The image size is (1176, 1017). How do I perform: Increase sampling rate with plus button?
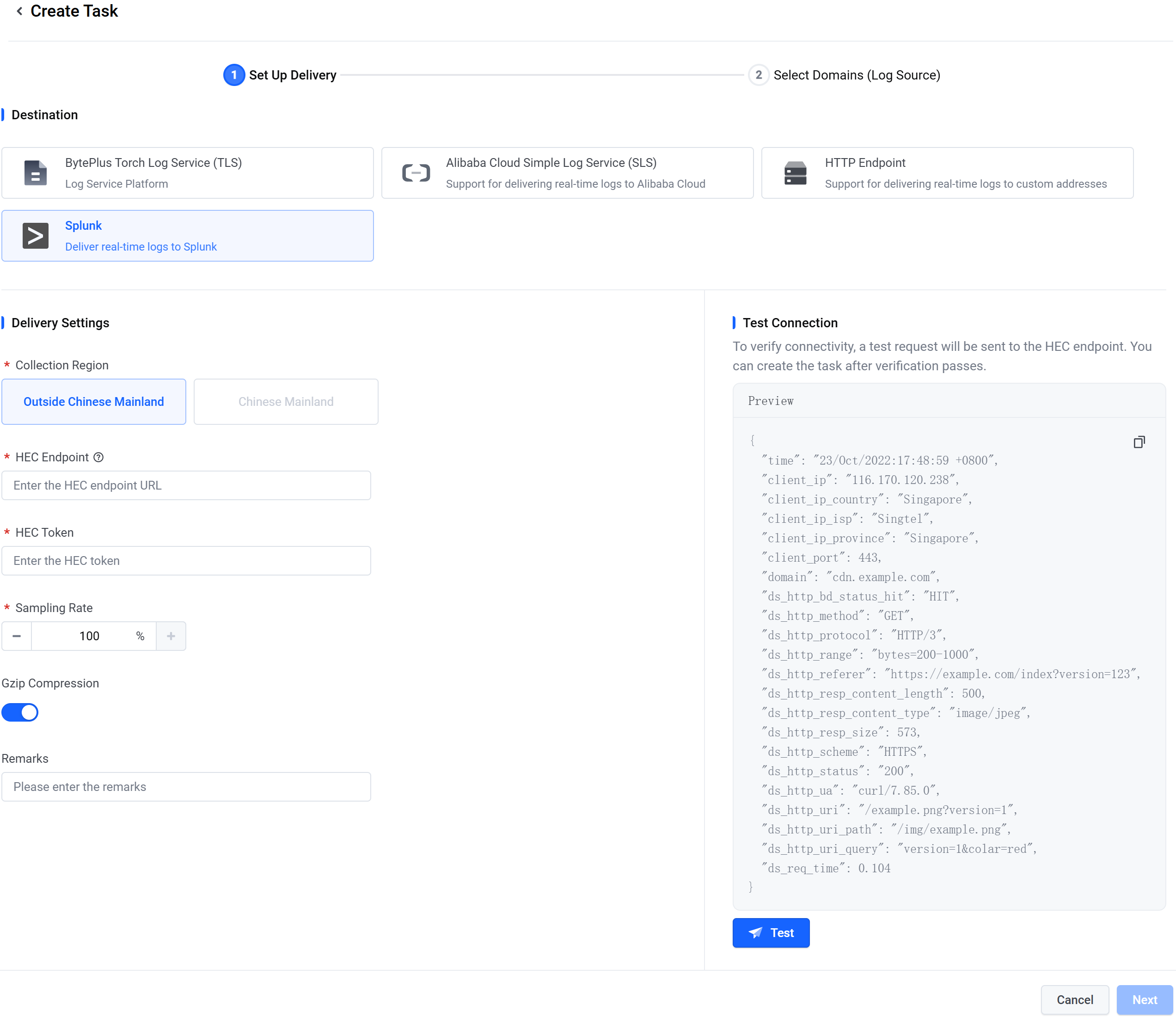coord(171,636)
